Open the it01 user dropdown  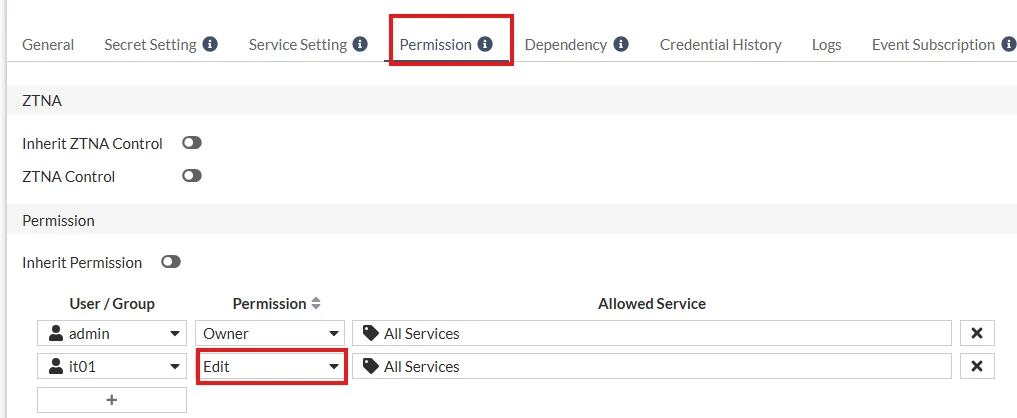coord(112,366)
